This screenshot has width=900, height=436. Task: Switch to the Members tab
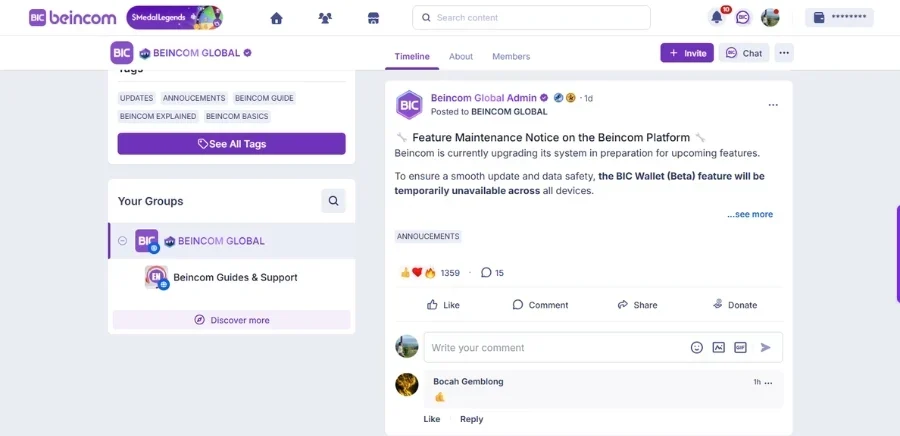[x=511, y=56]
